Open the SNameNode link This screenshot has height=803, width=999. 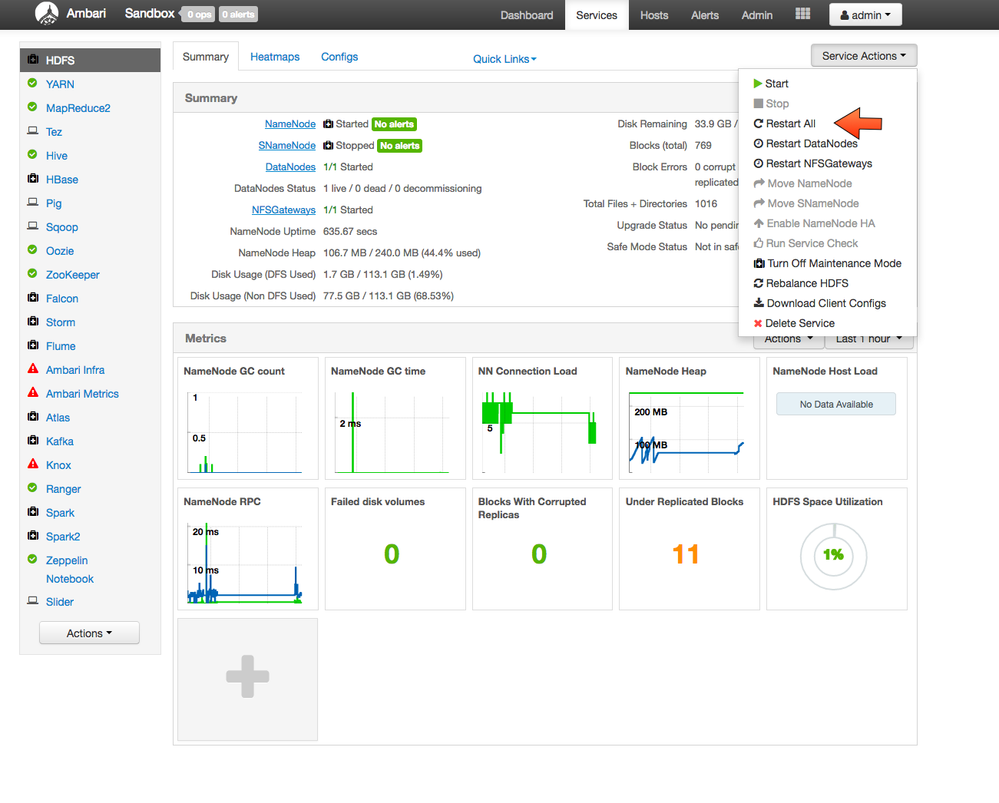pyautogui.click(x=287, y=145)
